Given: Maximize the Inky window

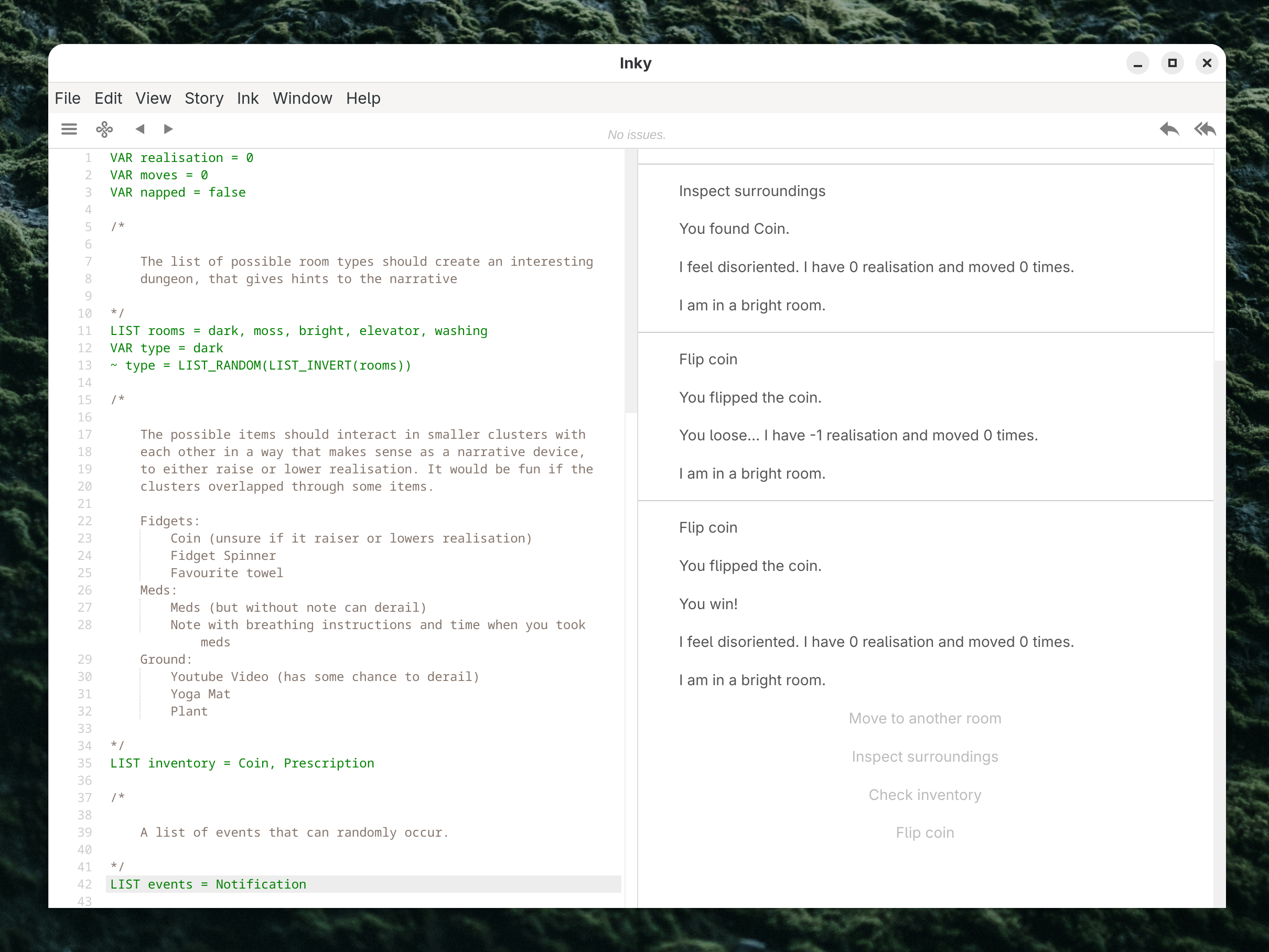Looking at the screenshot, I should click(1172, 63).
